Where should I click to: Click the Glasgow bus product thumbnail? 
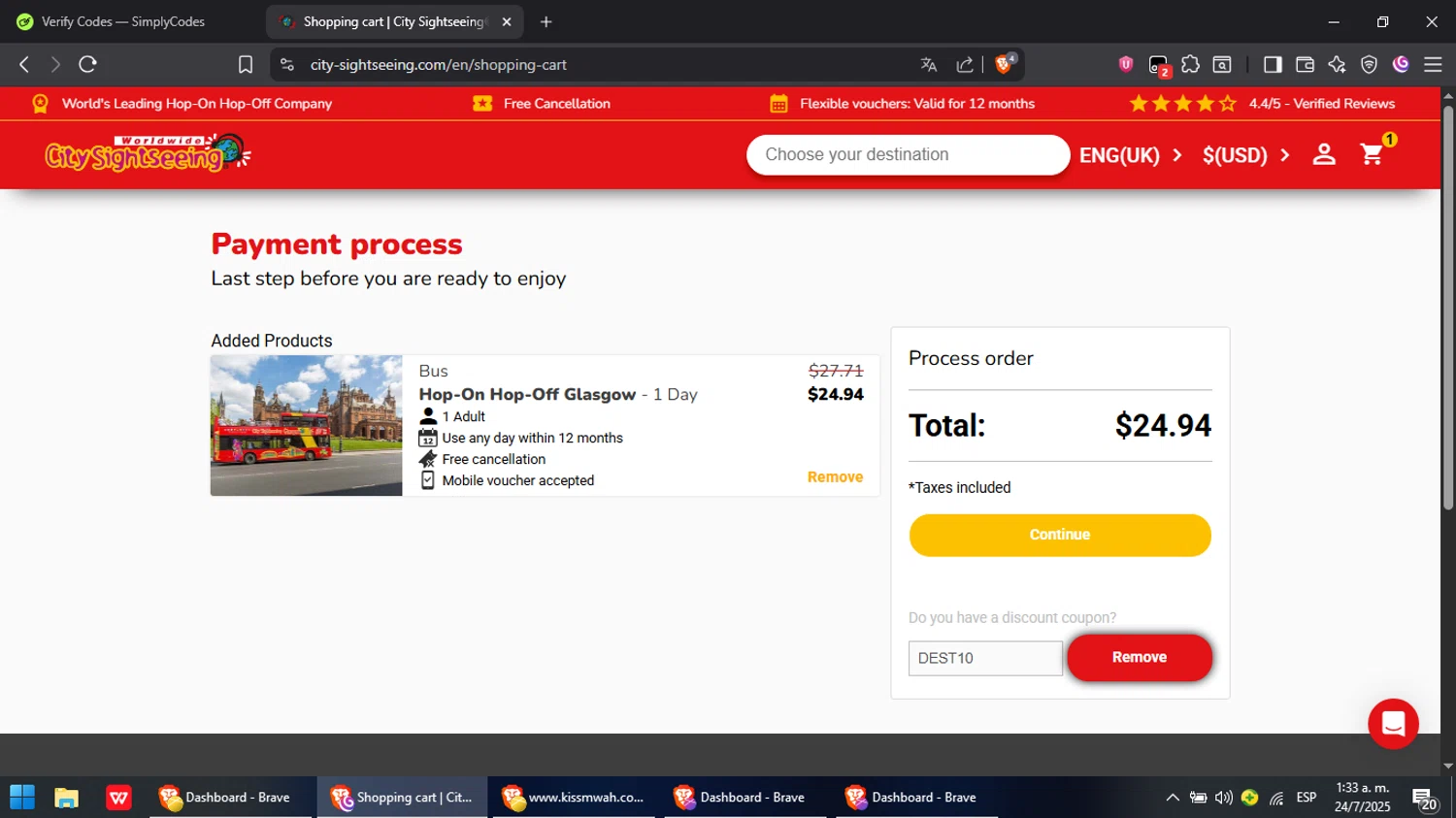coord(306,425)
